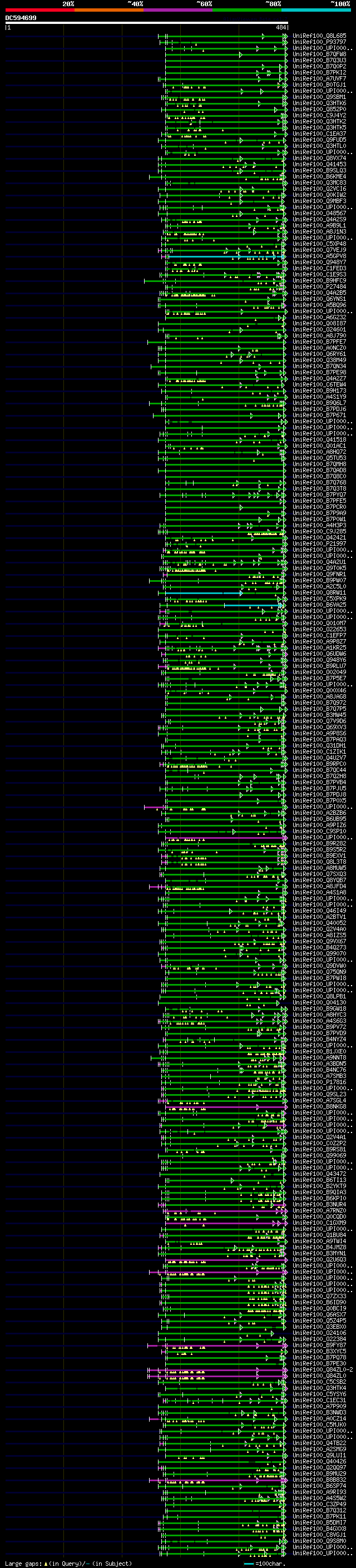Select subject label UniRef100_B7PKI2

(x=319, y=72)
